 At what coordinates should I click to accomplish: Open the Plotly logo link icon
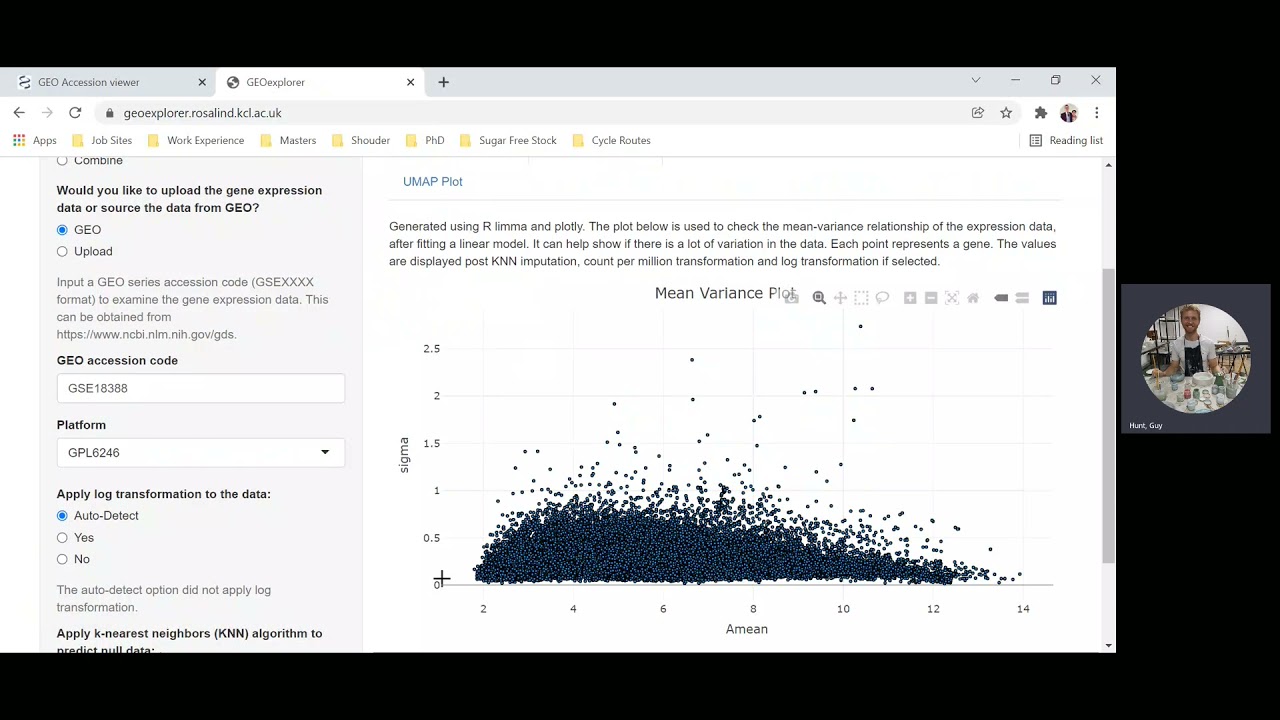coord(1049,298)
